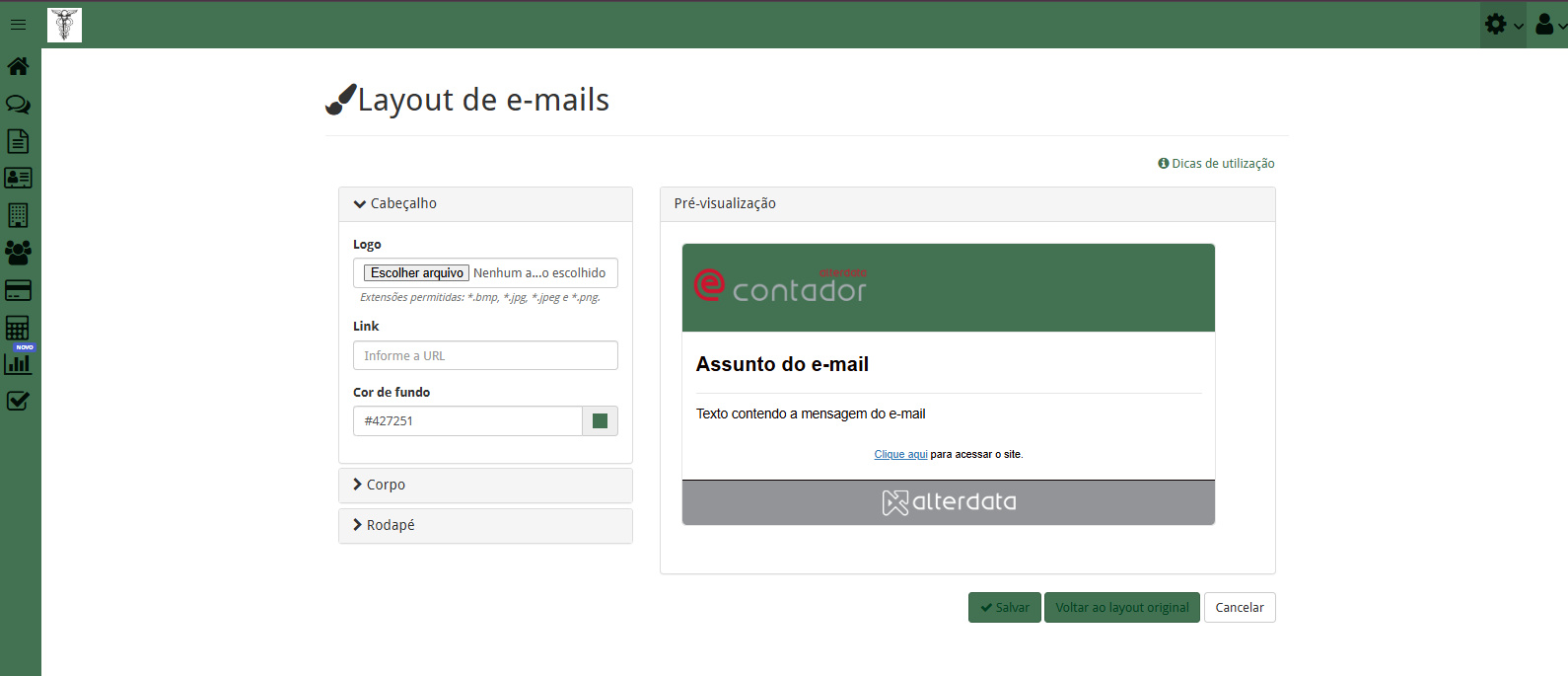Open the building sidebar icon
This screenshot has width=1568, height=676.
click(x=18, y=215)
